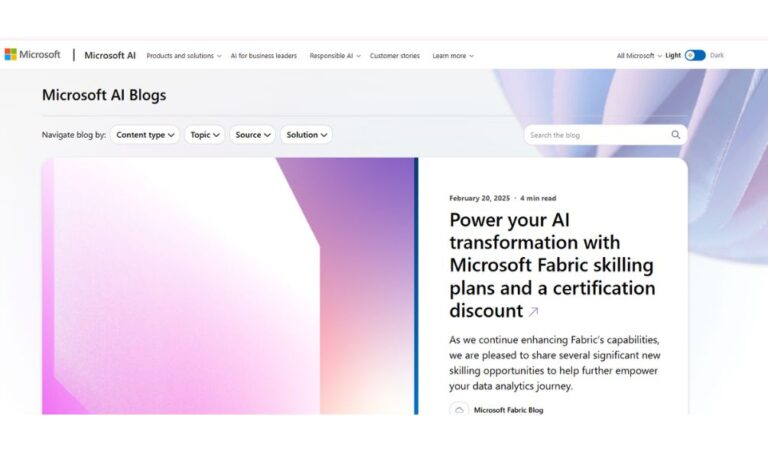The image size is (768, 452).
Task: Click the article summary starting 'As we continue'
Action: [x=554, y=363]
